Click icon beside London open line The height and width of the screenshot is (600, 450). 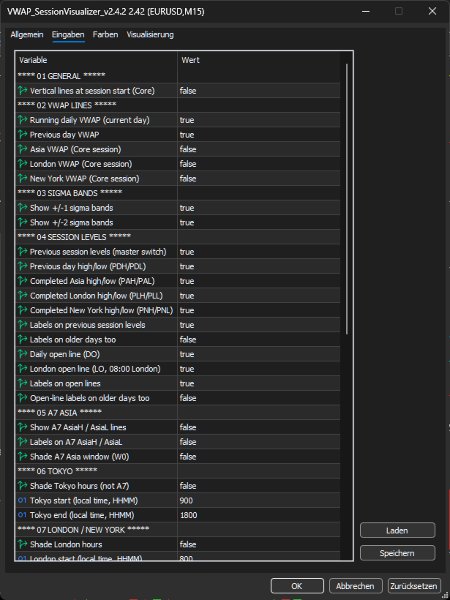tap(23, 369)
